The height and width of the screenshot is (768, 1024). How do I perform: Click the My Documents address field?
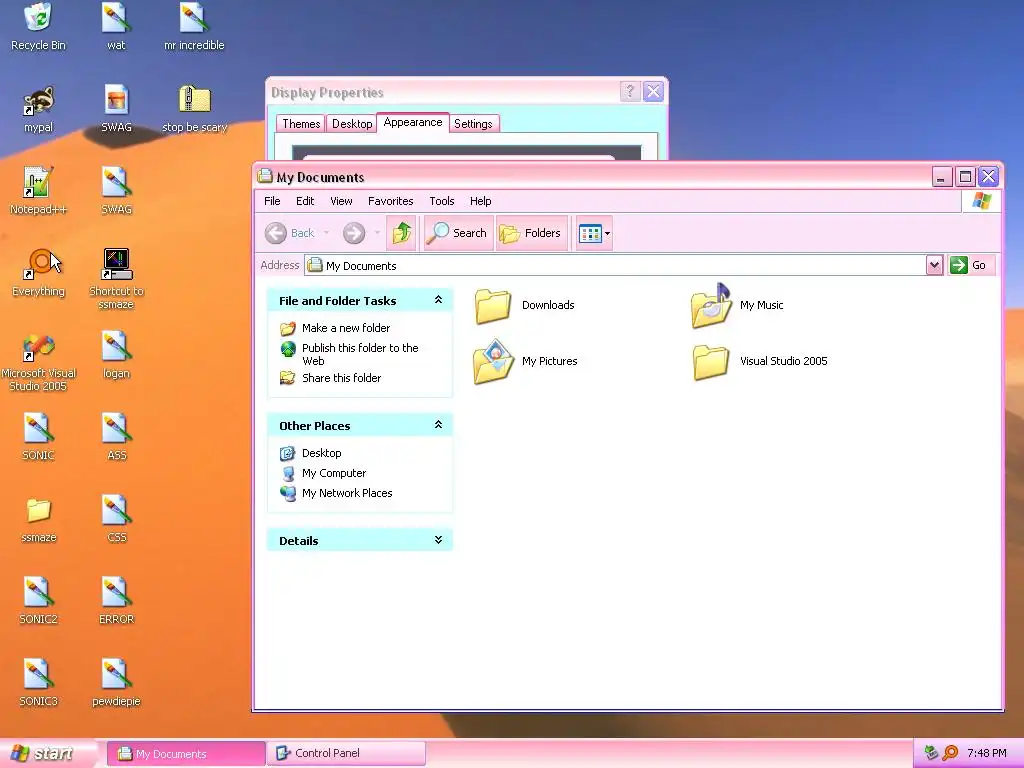[615, 265]
